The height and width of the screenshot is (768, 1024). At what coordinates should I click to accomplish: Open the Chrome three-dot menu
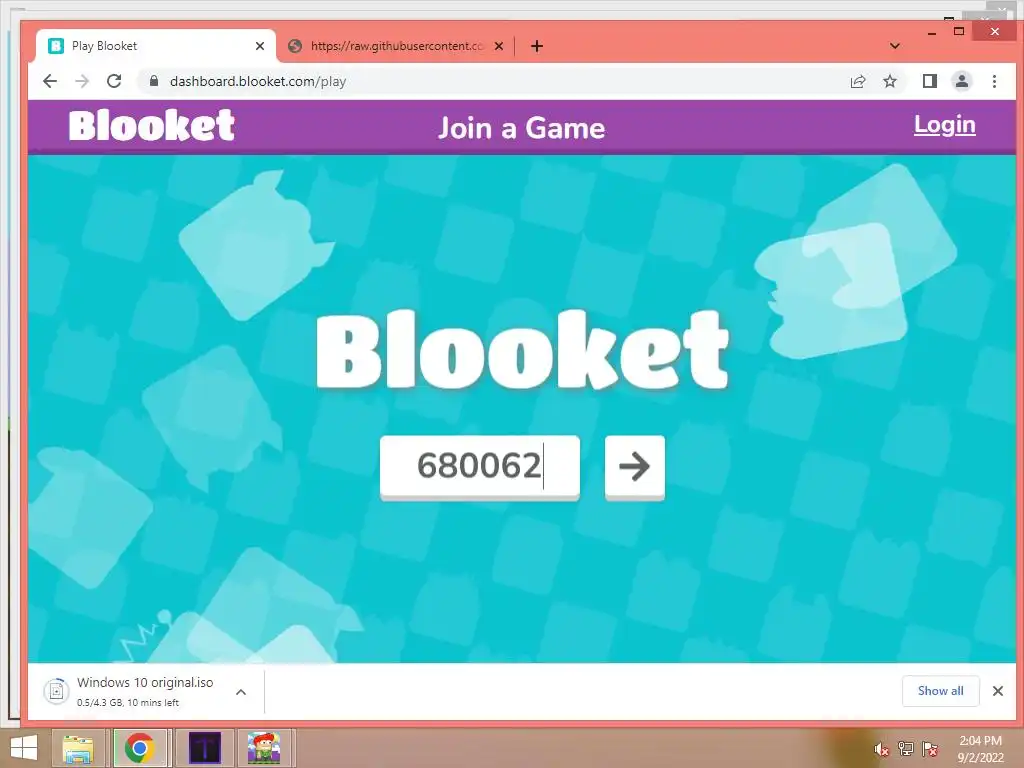pyautogui.click(x=994, y=81)
